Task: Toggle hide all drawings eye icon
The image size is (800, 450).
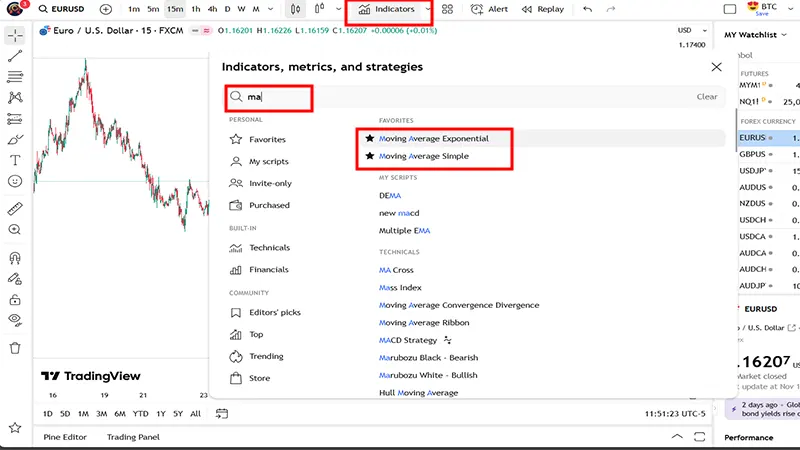Action: click(x=15, y=319)
